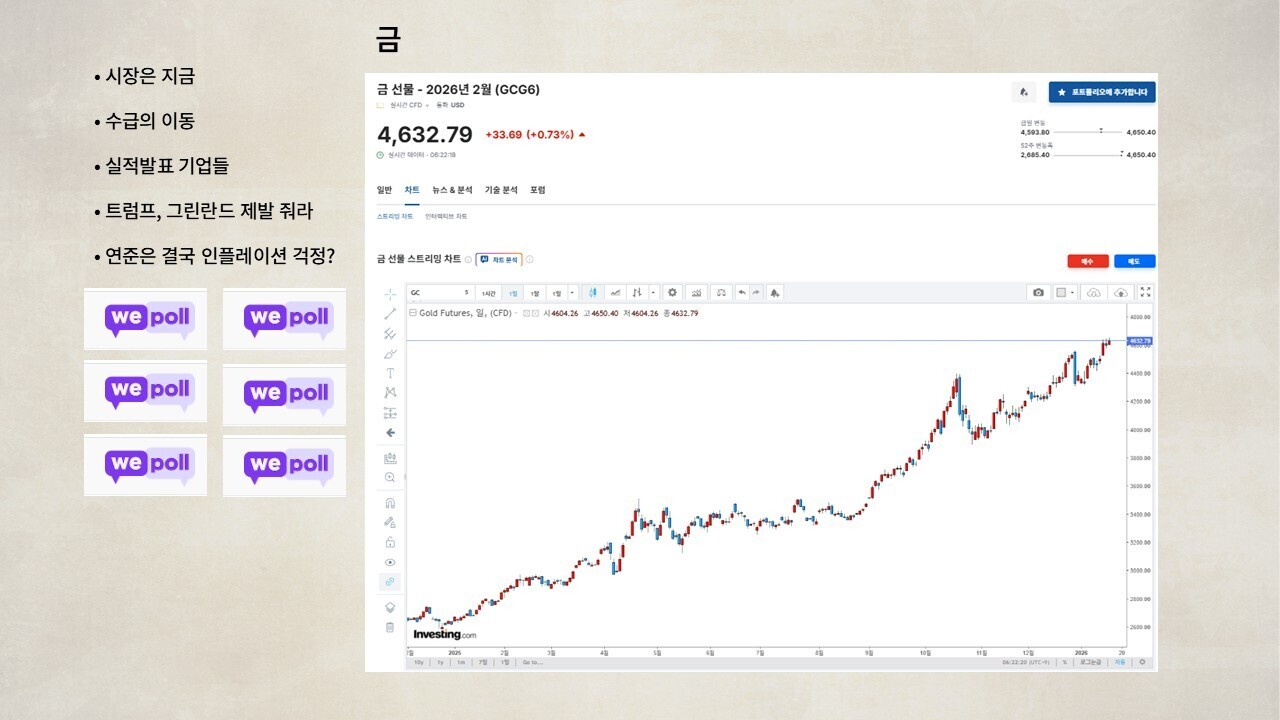Toggle hide all drawings eye icon
Viewport: 1280px width, 720px height.
[x=390, y=562]
